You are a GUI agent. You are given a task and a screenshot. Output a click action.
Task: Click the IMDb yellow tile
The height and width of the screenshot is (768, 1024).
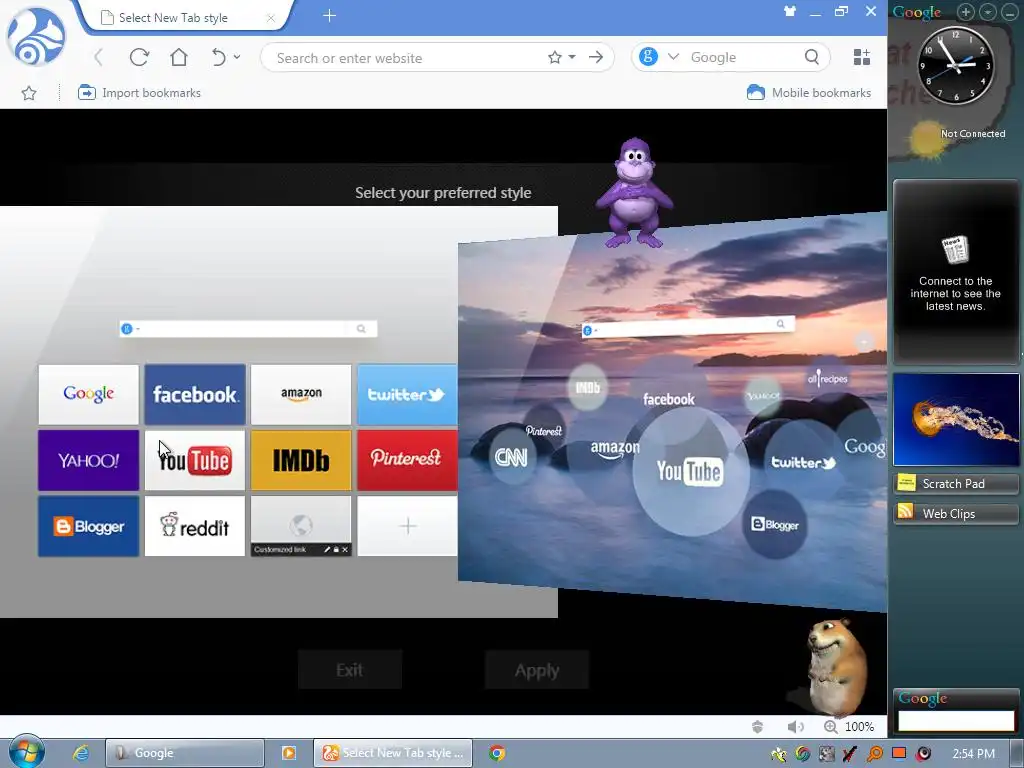coord(301,460)
